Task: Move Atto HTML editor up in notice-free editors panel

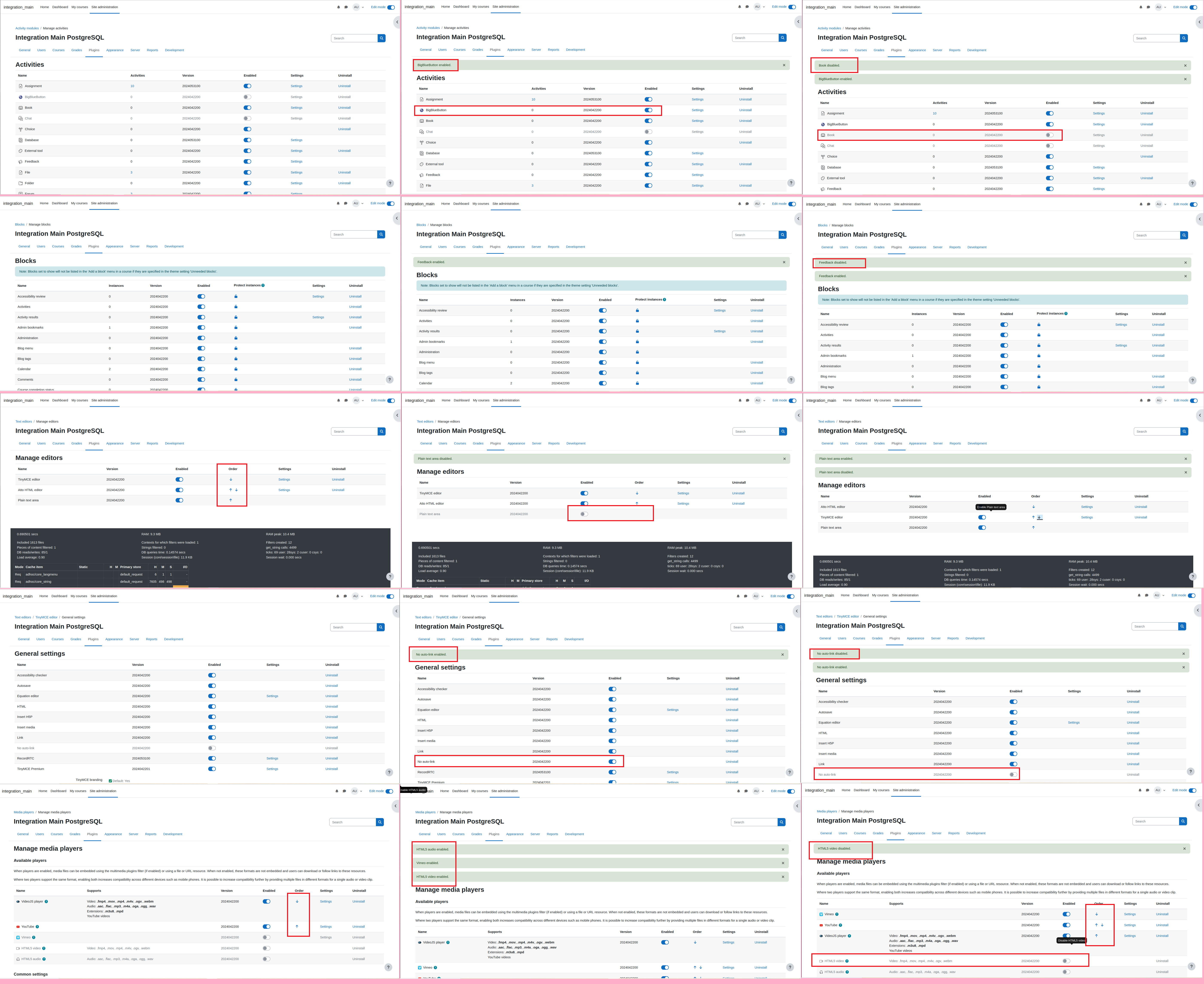Action: click(231, 490)
